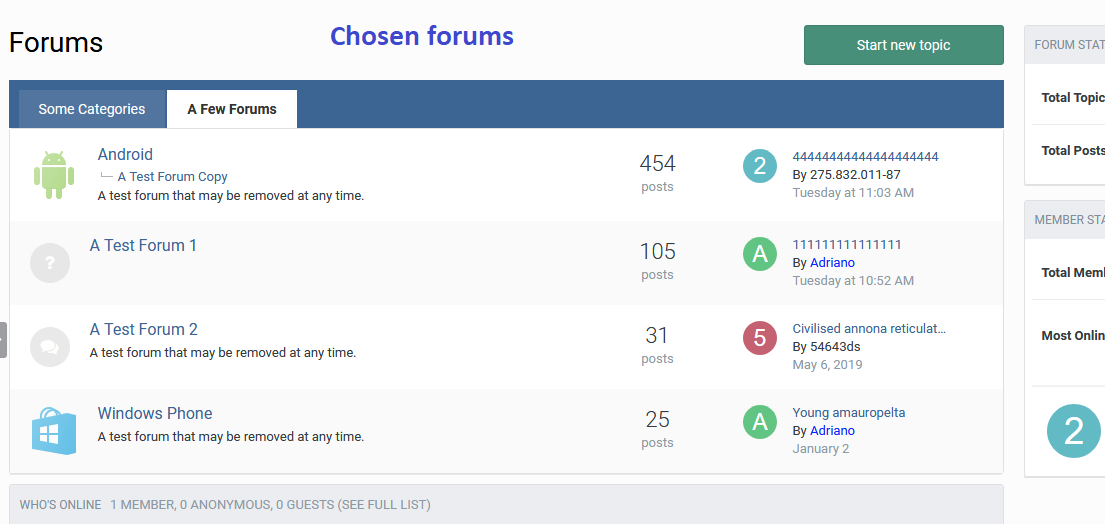Click the green Android robot forum icon
Screen dimensions: 1105x524
click(54, 175)
